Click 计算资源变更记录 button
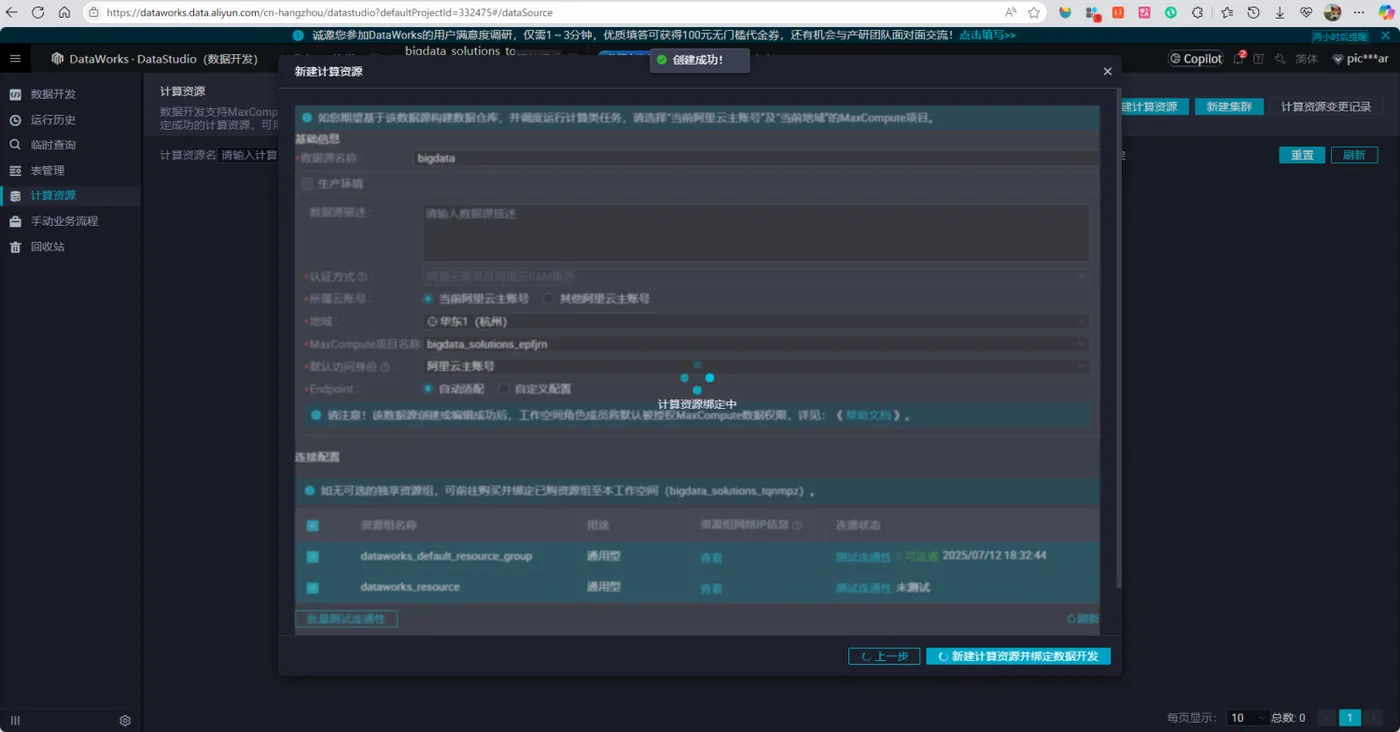Image resolution: width=1400 pixels, height=732 pixels. point(1326,107)
